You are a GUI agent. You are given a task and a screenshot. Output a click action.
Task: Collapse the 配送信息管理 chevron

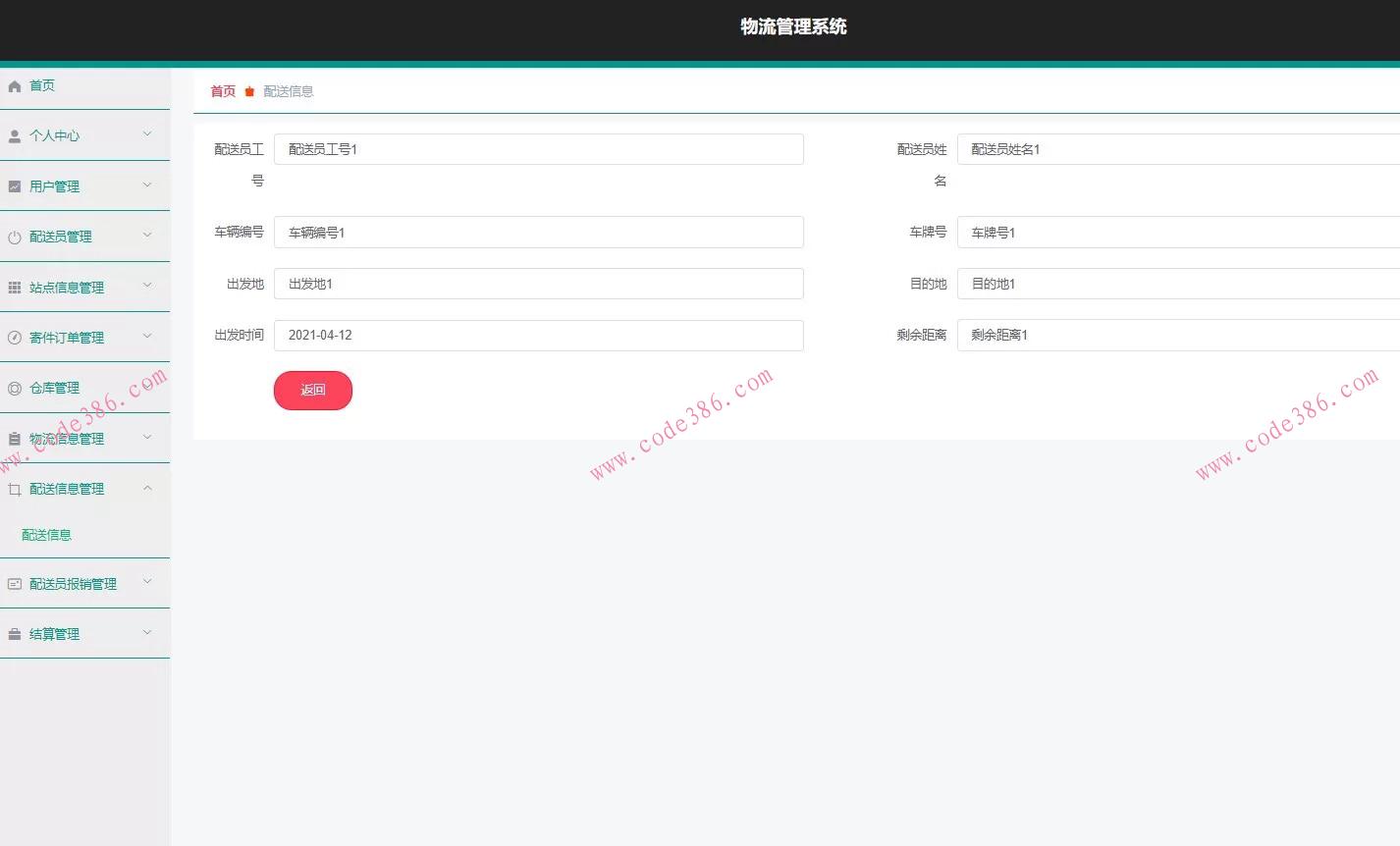tap(147, 487)
